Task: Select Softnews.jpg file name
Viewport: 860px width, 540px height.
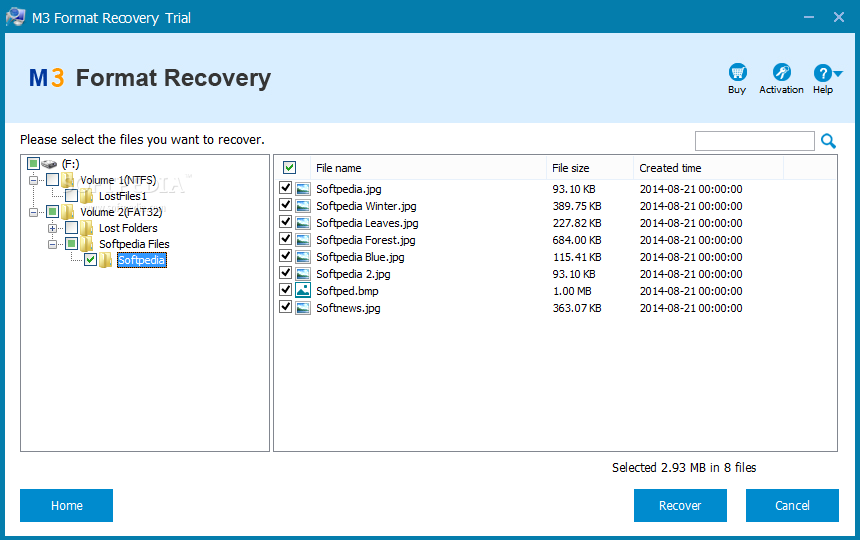Action: coord(348,308)
